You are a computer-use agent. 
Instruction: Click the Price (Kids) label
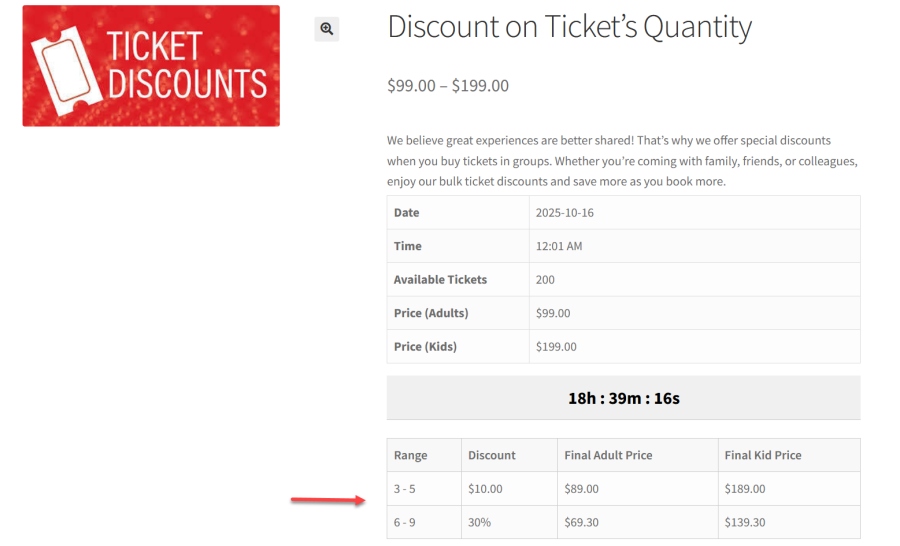tap(425, 347)
